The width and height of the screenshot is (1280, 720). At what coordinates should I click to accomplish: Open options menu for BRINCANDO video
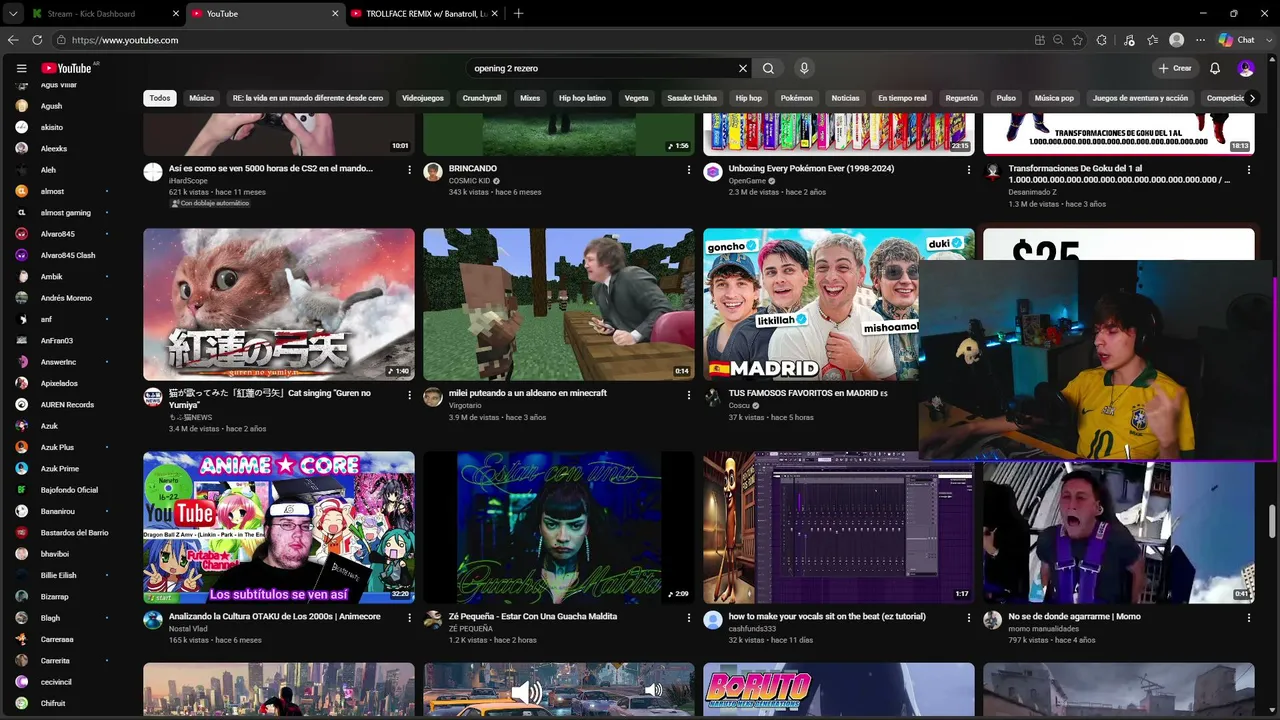coord(688,169)
